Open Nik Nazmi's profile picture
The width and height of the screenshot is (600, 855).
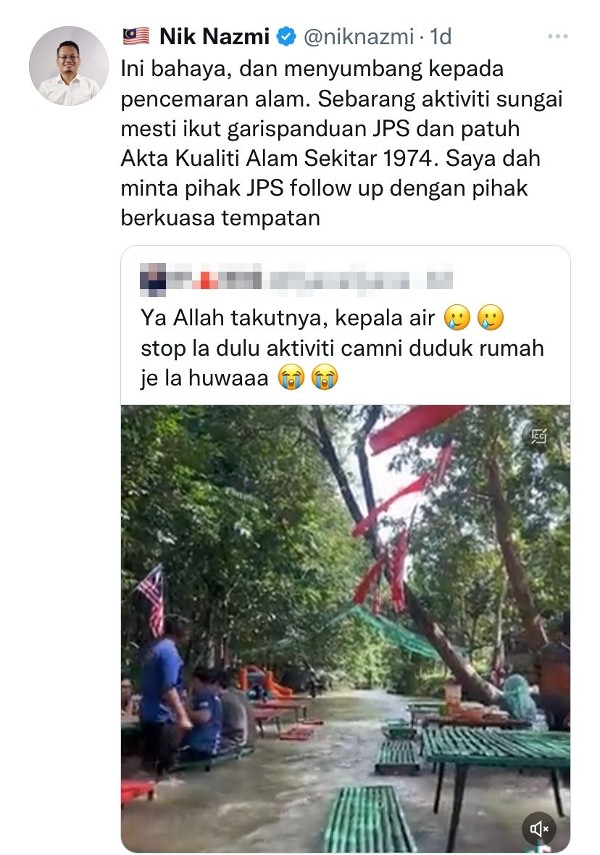coord(69,66)
